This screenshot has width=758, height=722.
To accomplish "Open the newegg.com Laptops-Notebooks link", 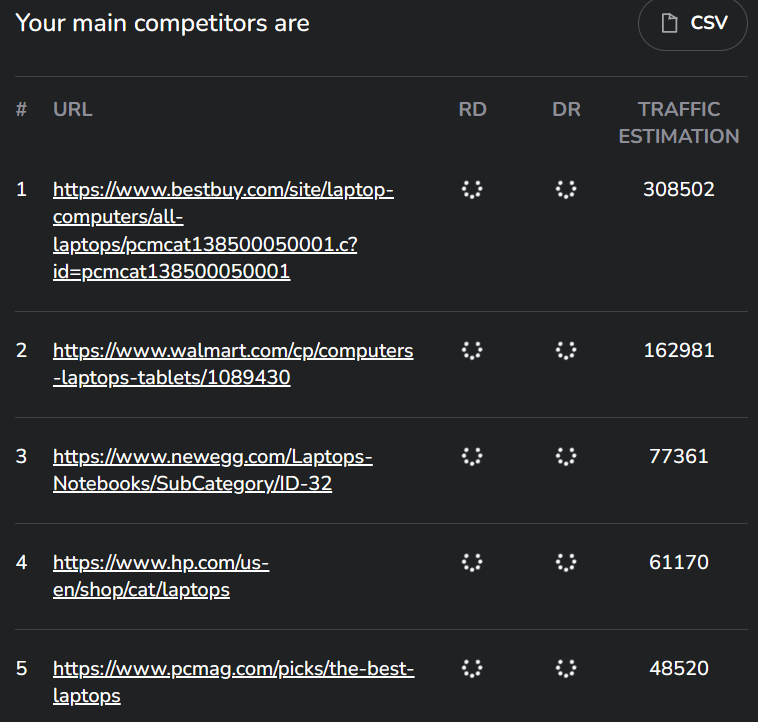I will pos(213,470).
